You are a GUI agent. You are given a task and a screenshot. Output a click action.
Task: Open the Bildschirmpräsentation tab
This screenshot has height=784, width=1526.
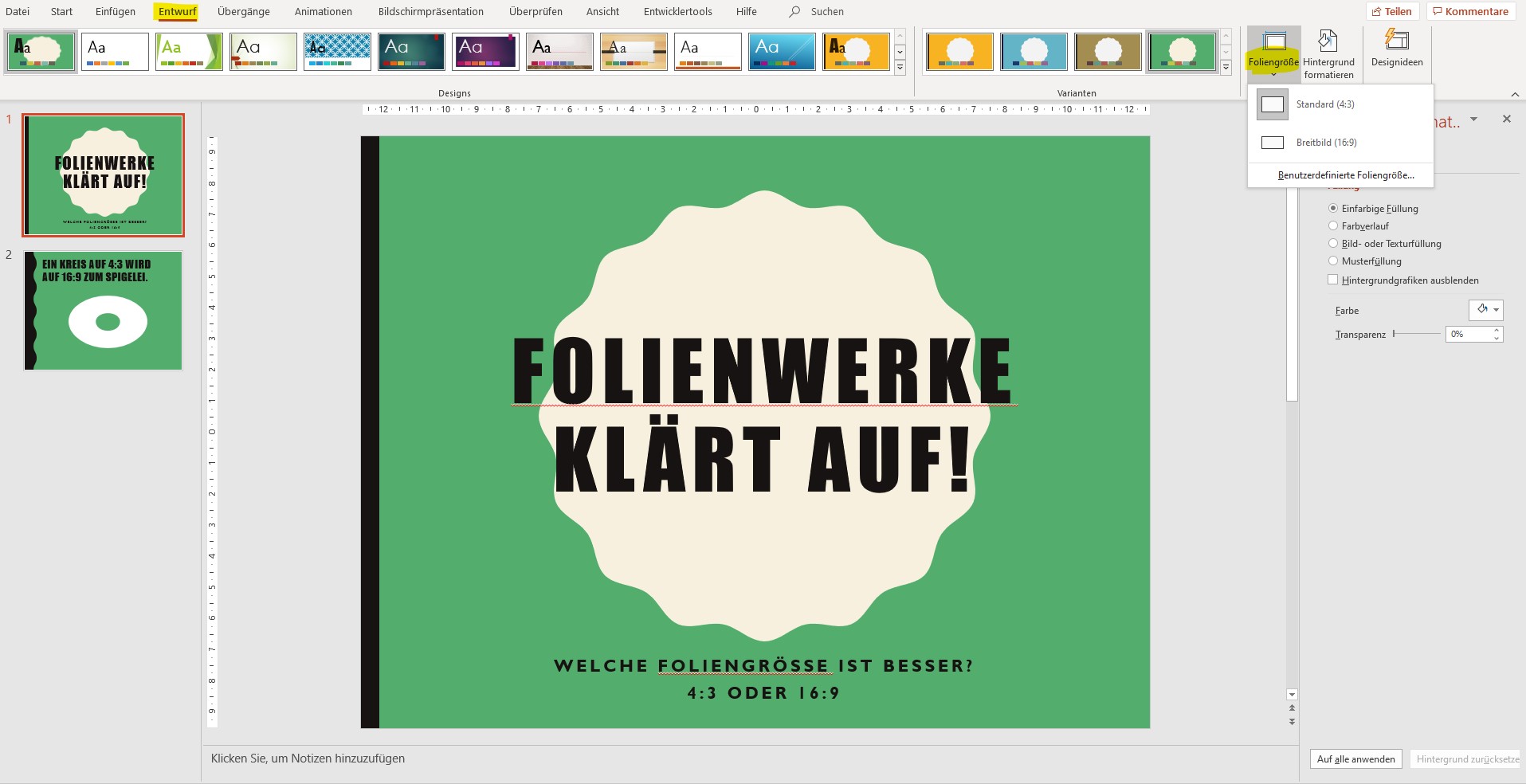point(431,11)
